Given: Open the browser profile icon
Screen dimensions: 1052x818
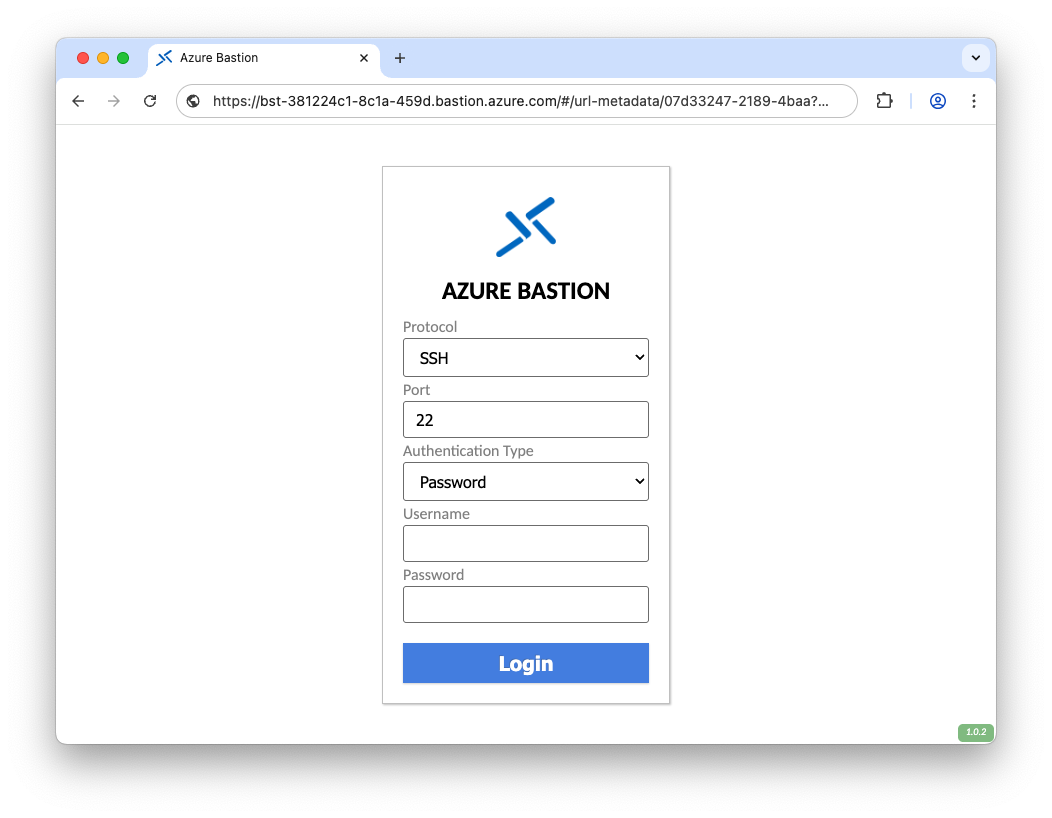Looking at the screenshot, I should (x=937, y=101).
